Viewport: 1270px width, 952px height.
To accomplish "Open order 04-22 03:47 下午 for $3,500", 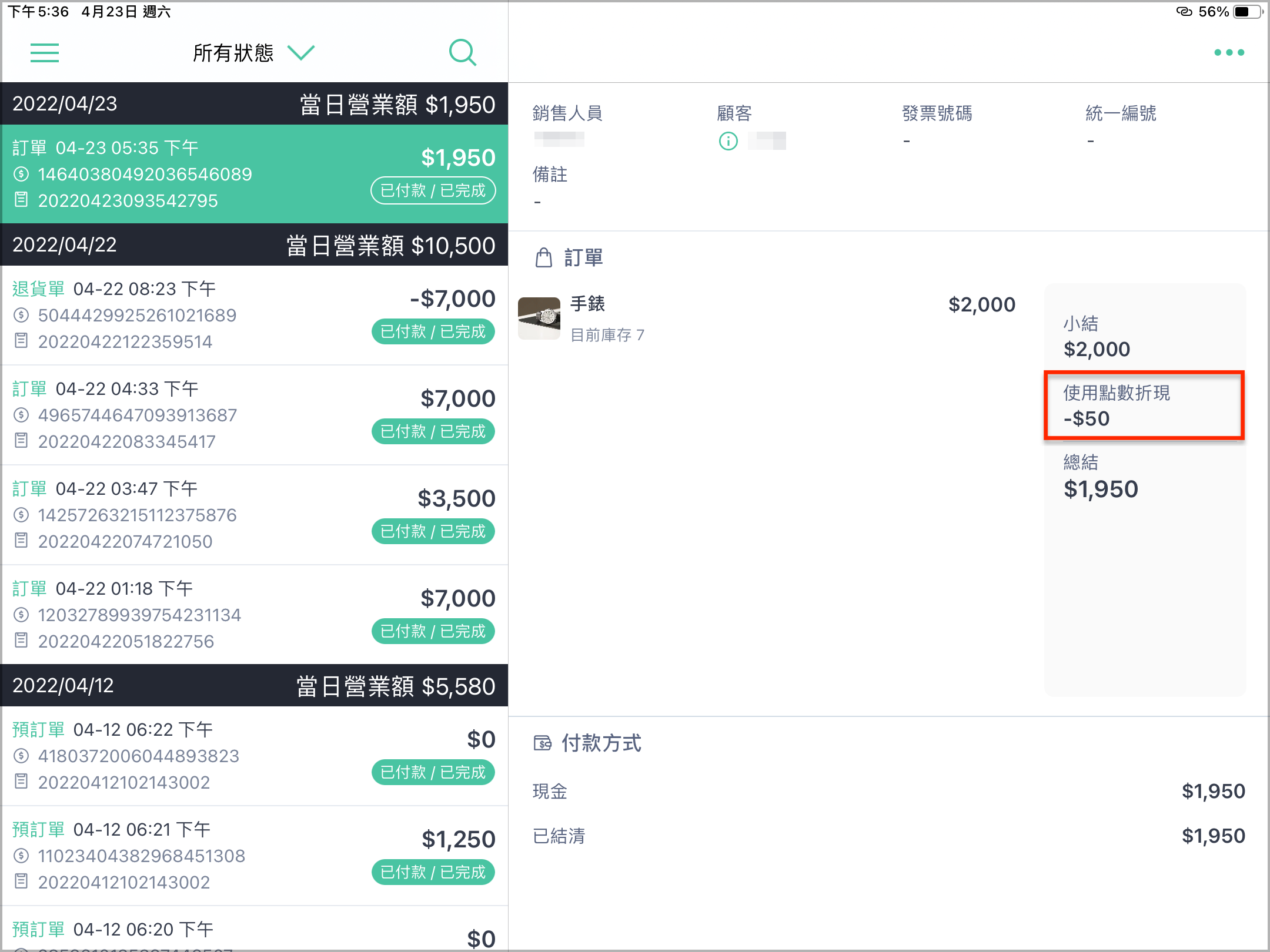I will click(255, 515).
